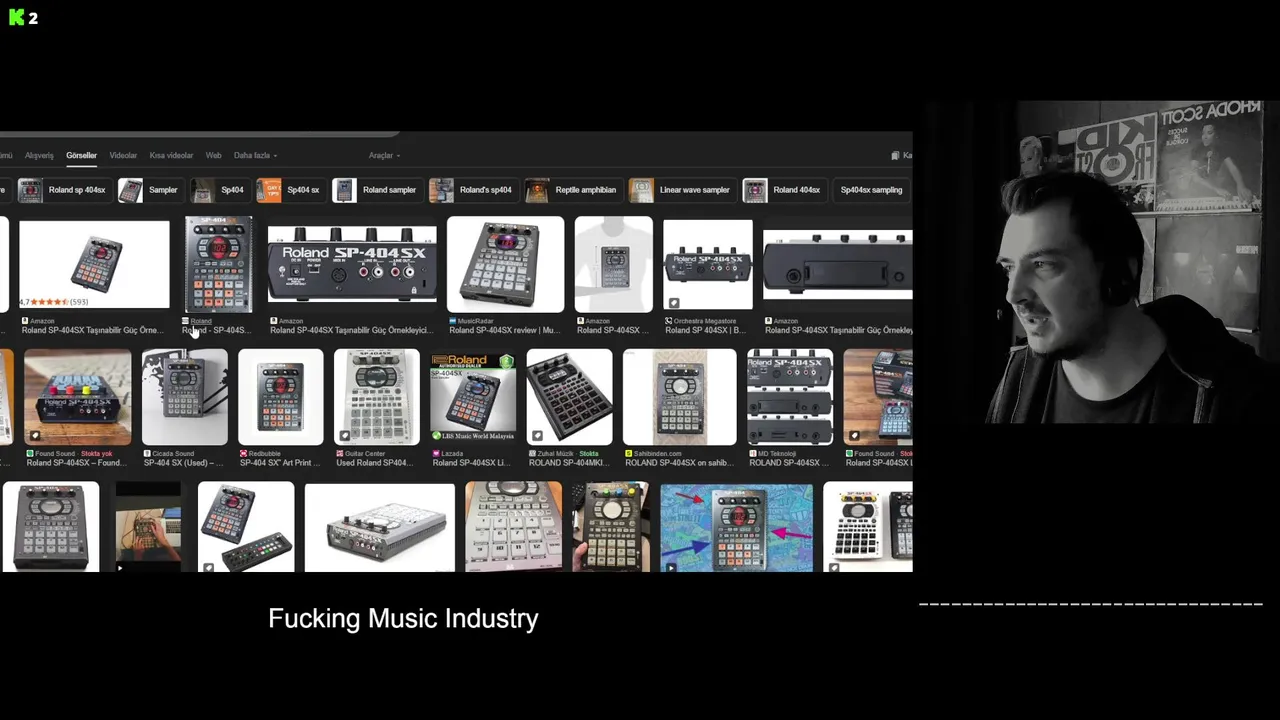
Task: Open image with colorful arrows on SP-404
Action: click(737, 528)
